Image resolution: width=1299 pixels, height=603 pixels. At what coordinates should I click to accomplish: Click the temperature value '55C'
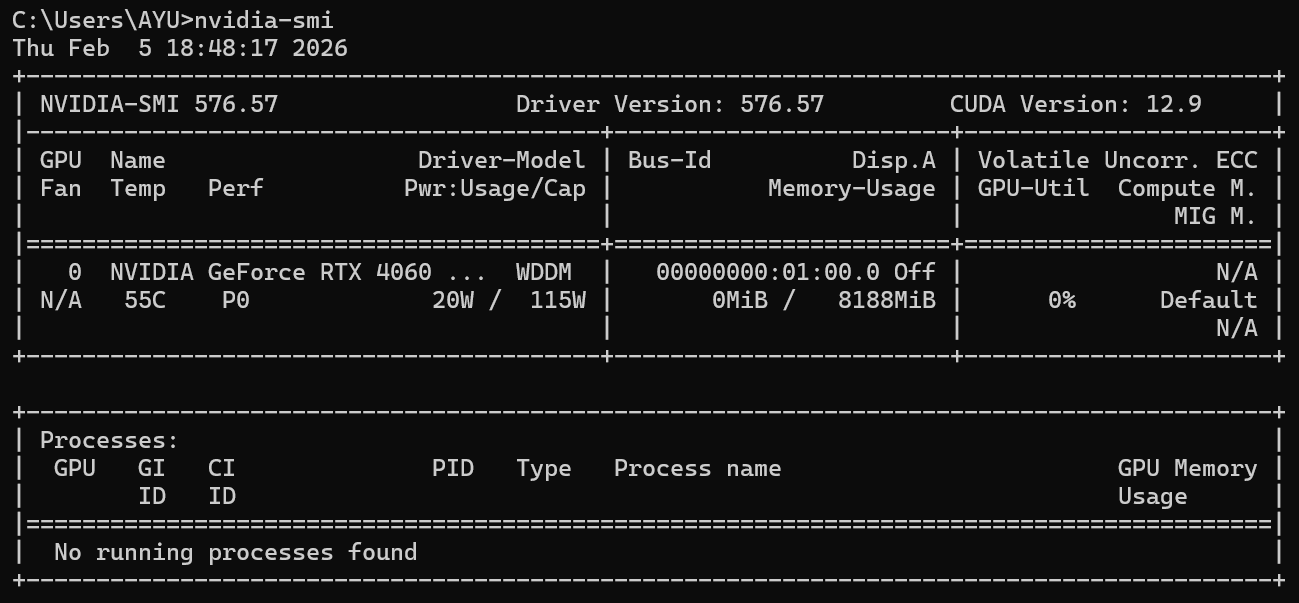[x=145, y=300]
